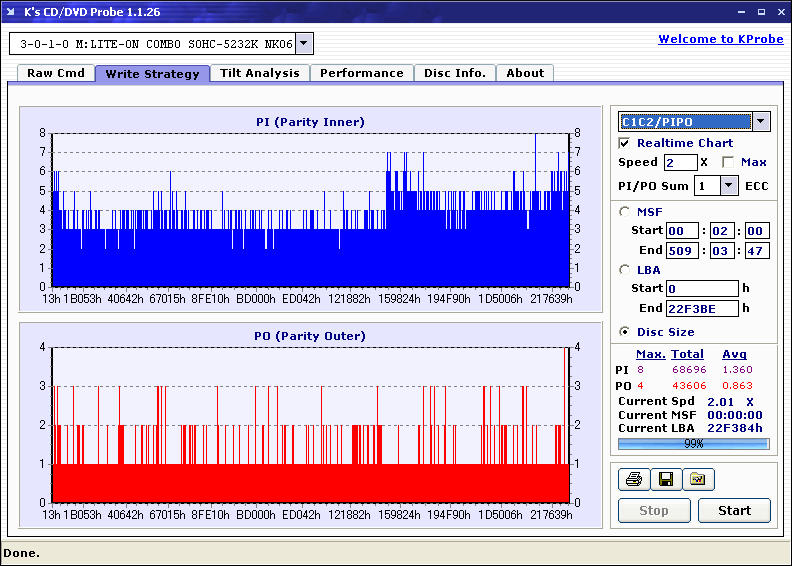The height and width of the screenshot is (566, 792).
Task: Open the LITE-ON drive selection dropdown
Action: click(304, 44)
